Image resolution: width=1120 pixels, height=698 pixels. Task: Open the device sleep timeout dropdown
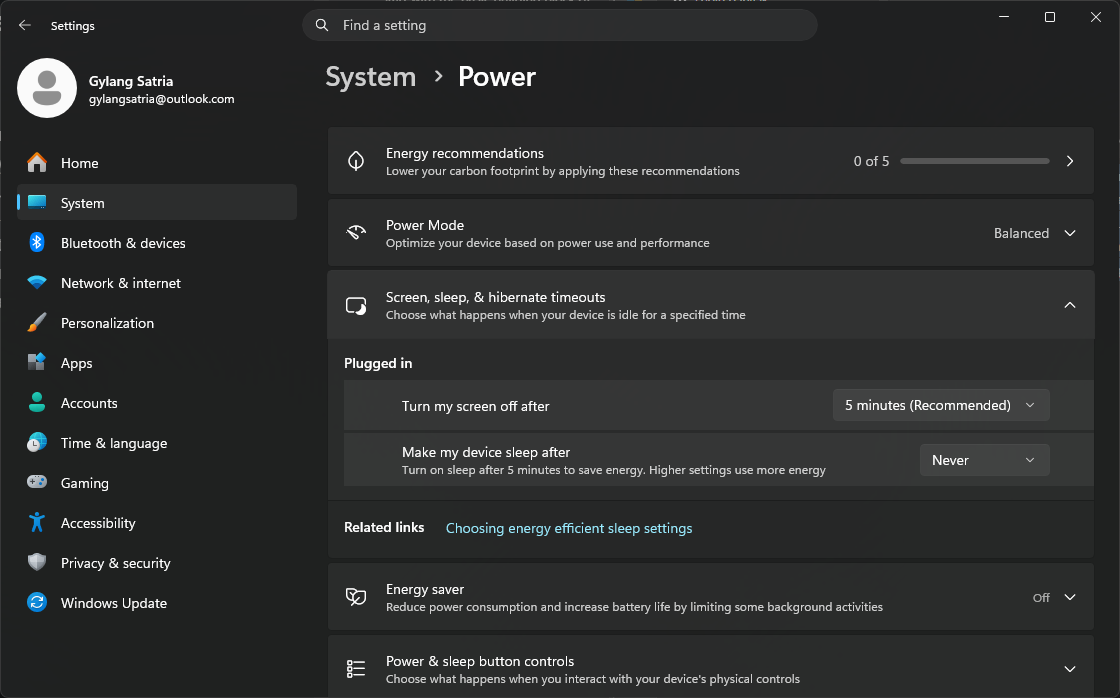(x=984, y=460)
